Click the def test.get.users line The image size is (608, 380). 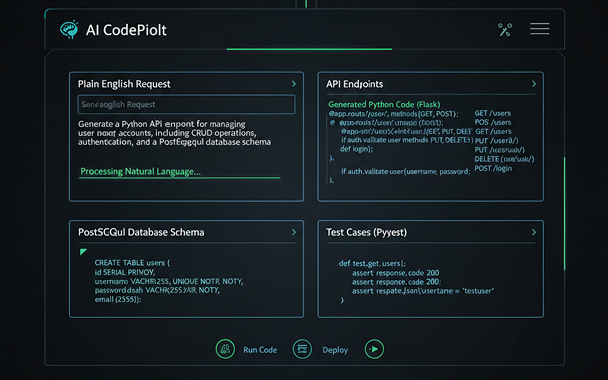coord(372,263)
